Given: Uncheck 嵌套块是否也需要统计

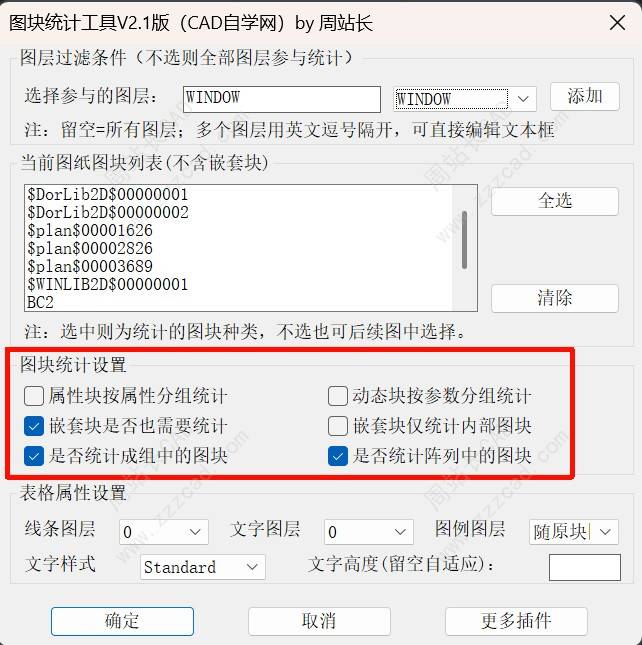Looking at the screenshot, I should (x=34, y=426).
